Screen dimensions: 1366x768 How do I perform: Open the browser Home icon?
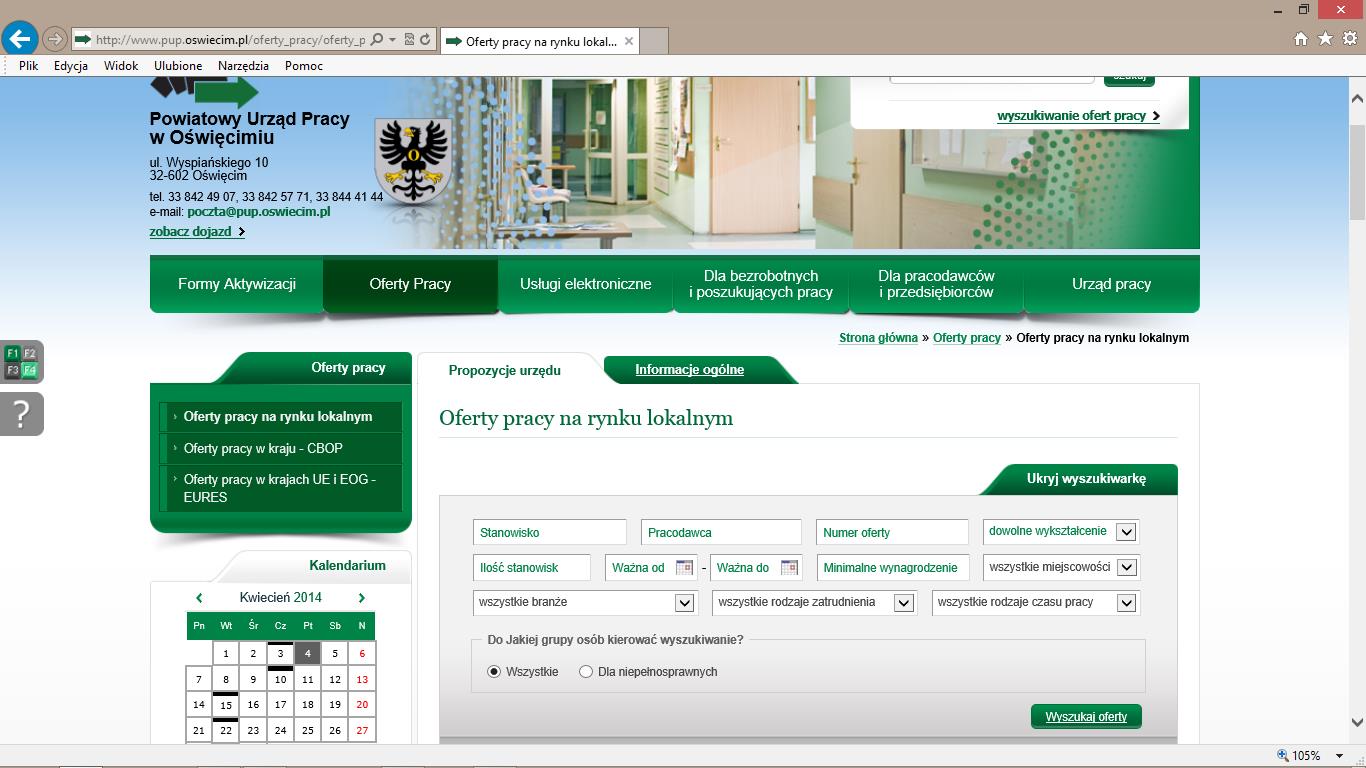pos(1301,39)
